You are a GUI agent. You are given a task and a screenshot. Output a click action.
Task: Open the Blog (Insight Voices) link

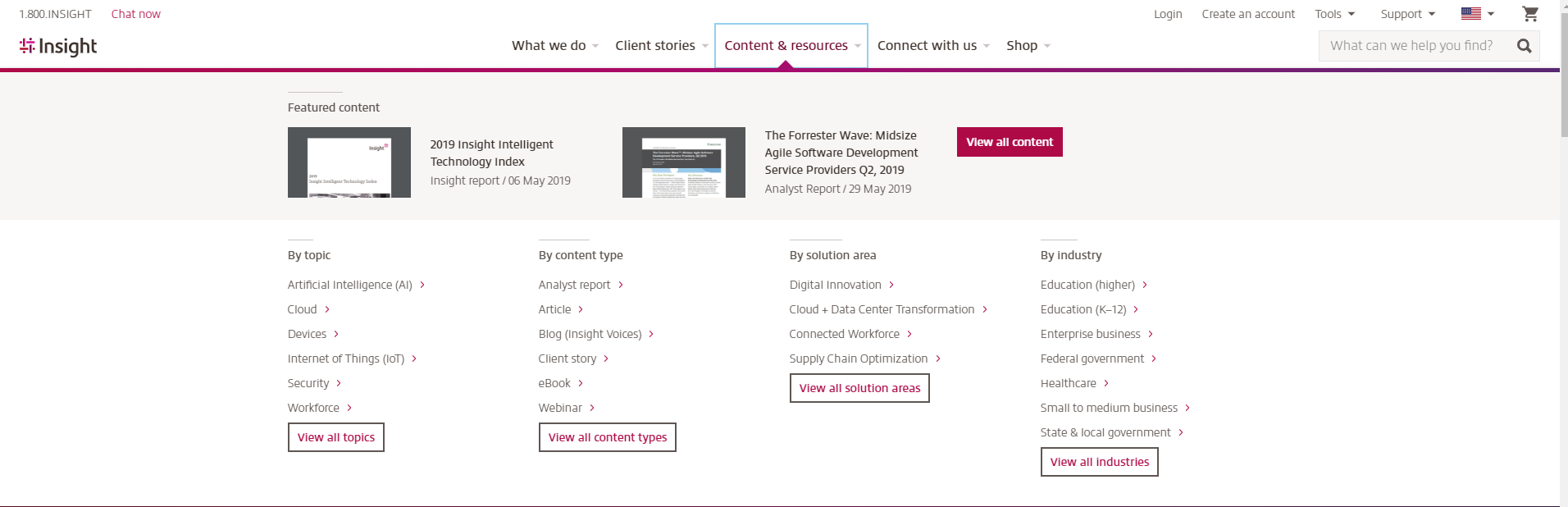coord(590,334)
